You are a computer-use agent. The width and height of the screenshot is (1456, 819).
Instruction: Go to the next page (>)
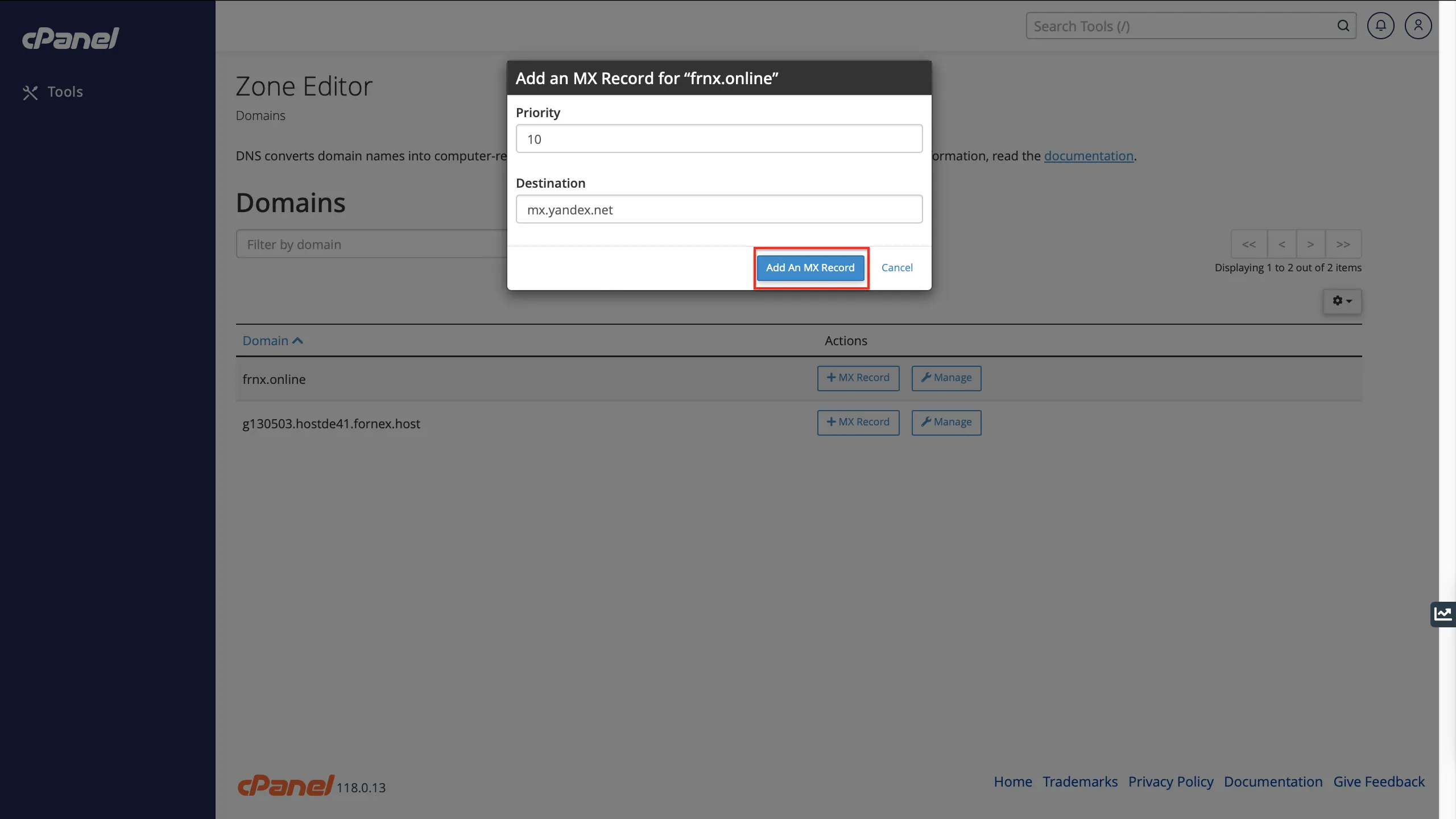(x=1310, y=245)
